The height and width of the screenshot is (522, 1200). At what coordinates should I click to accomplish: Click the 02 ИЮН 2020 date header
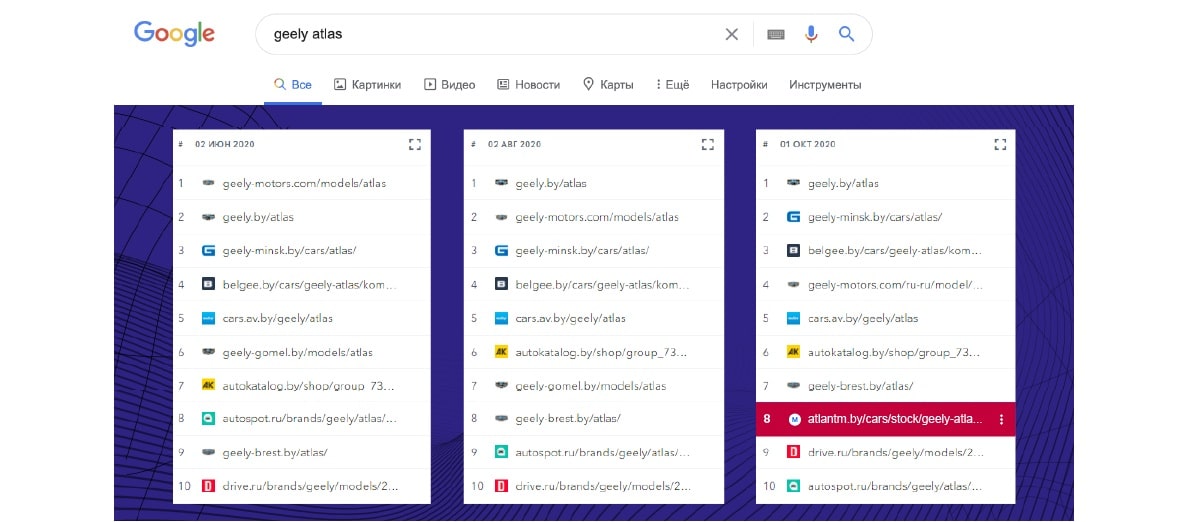tap(225, 144)
